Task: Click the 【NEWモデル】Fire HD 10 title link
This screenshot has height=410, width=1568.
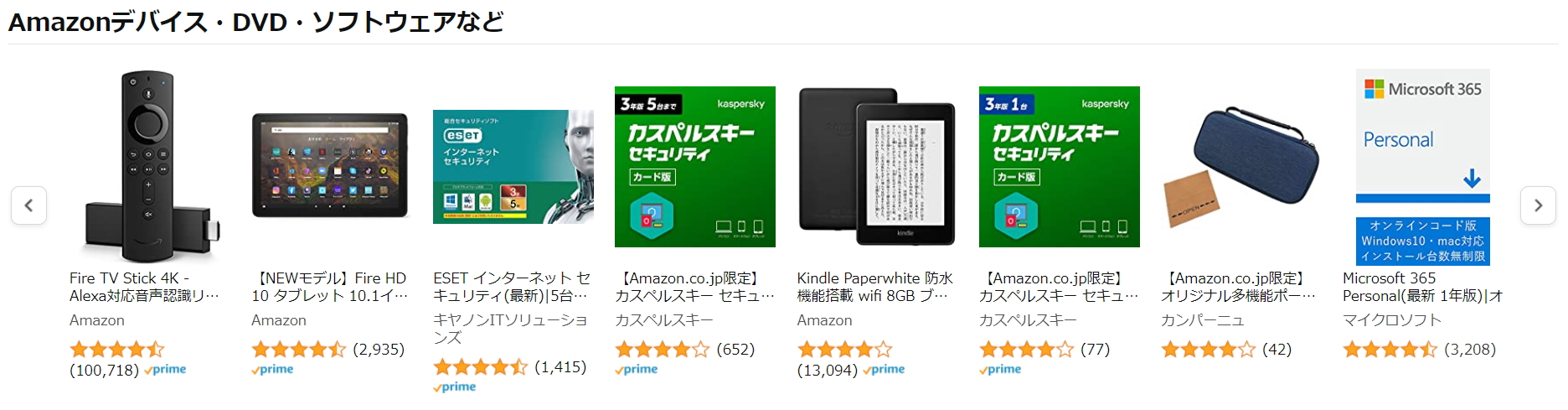Action: [329, 287]
